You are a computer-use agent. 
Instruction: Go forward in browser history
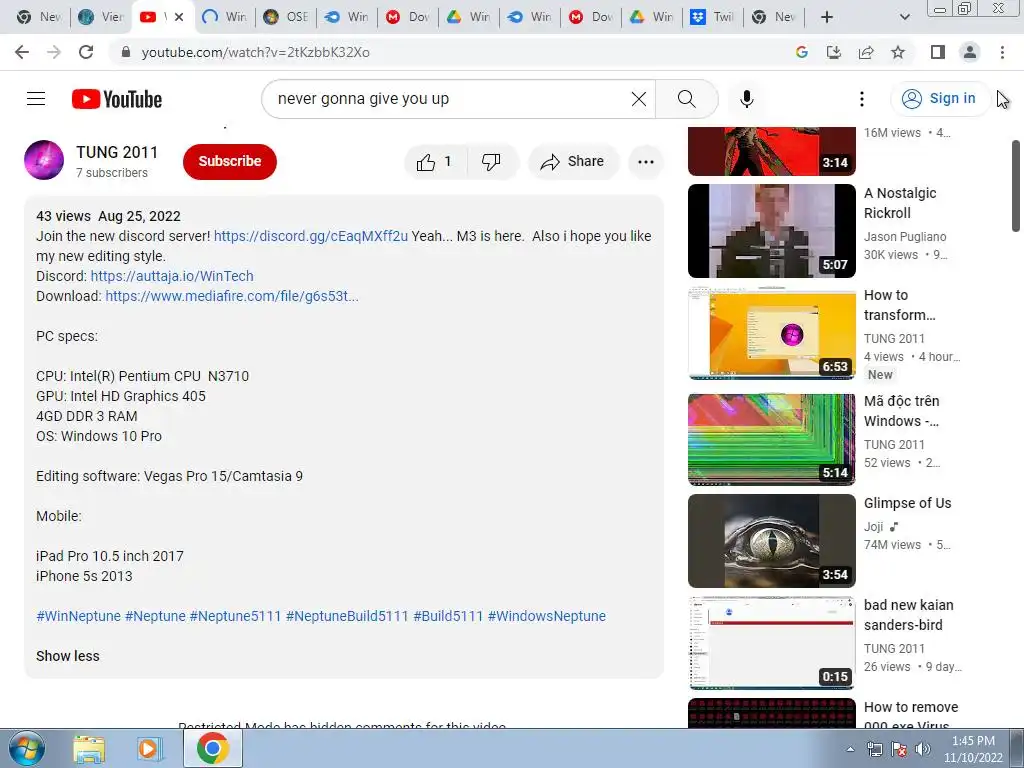tap(54, 52)
